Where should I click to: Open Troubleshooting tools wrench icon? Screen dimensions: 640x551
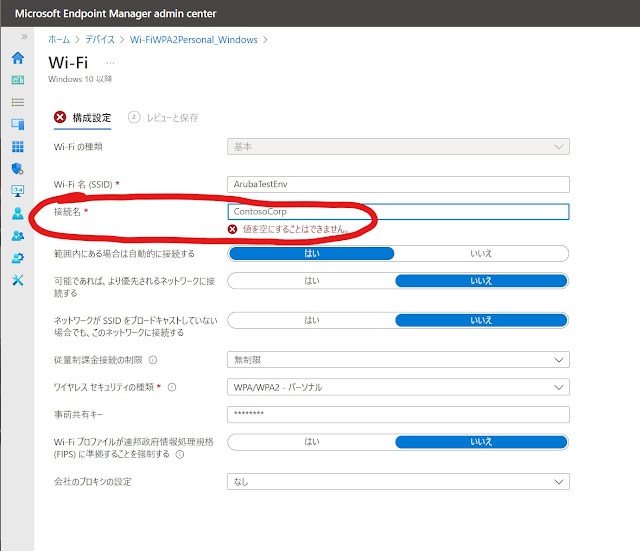tap(18, 280)
